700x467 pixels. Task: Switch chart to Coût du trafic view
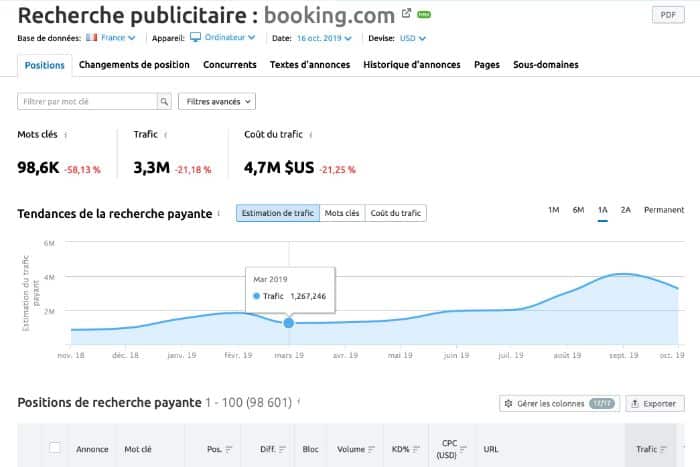point(396,212)
